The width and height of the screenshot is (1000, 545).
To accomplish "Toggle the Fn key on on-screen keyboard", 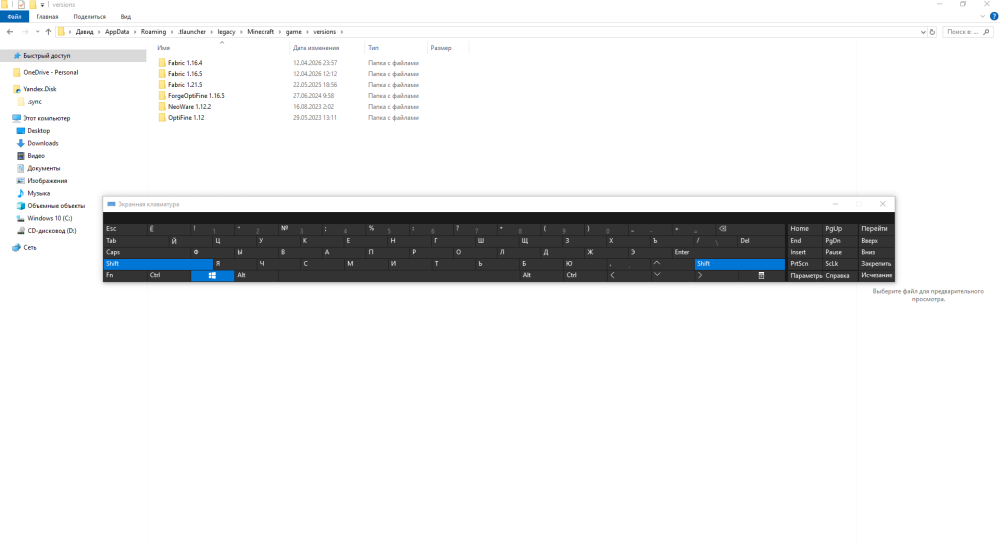I will click(124, 275).
